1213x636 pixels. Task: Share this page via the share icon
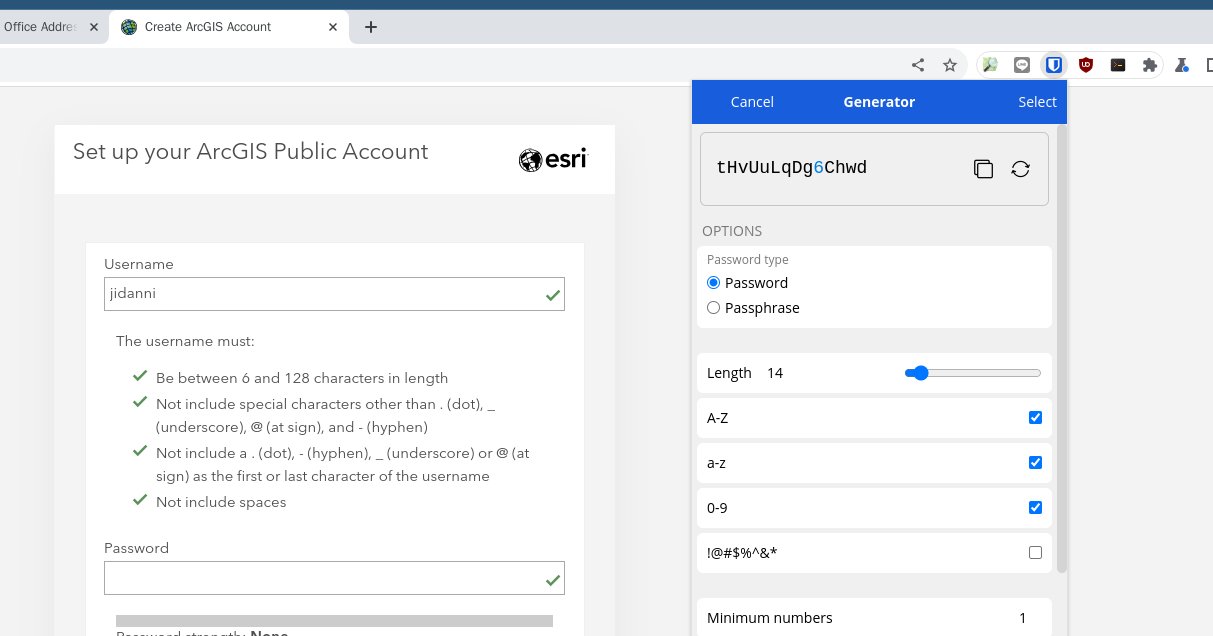tap(918, 65)
